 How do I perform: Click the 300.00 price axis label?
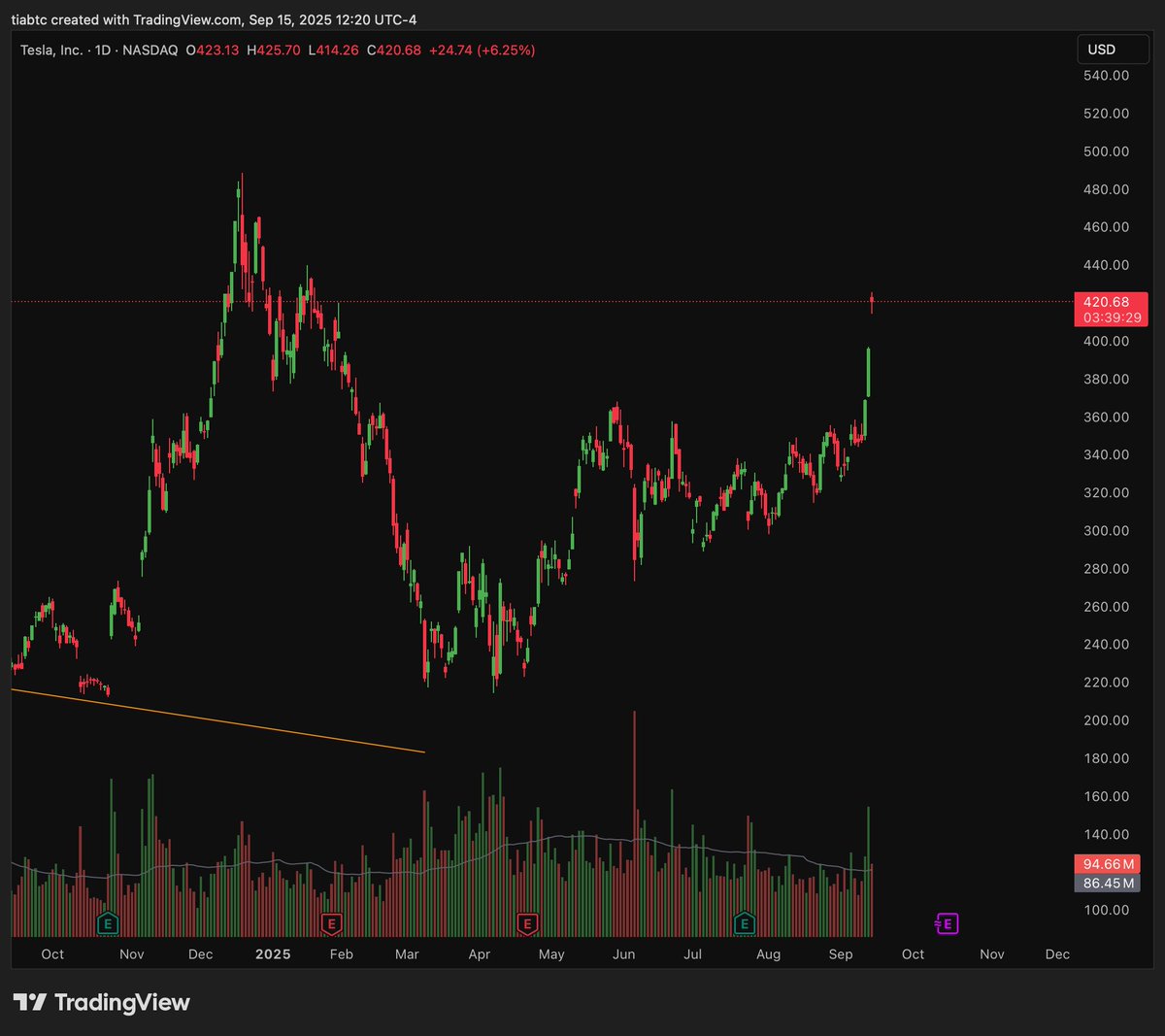point(1107,530)
